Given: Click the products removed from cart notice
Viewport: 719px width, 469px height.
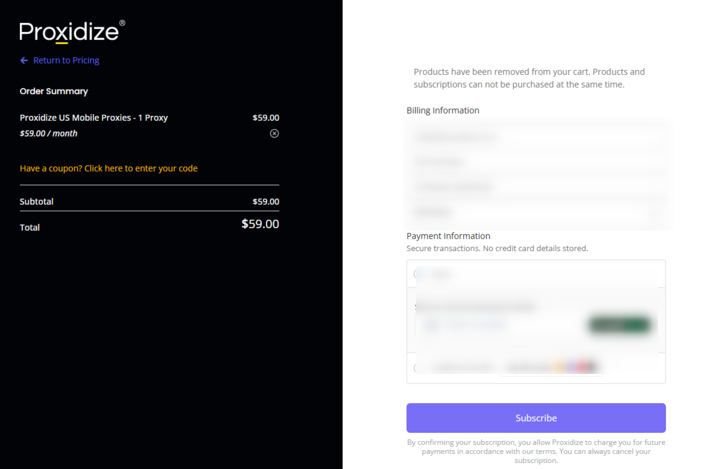Looking at the screenshot, I should pyautogui.click(x=529, y=78).
